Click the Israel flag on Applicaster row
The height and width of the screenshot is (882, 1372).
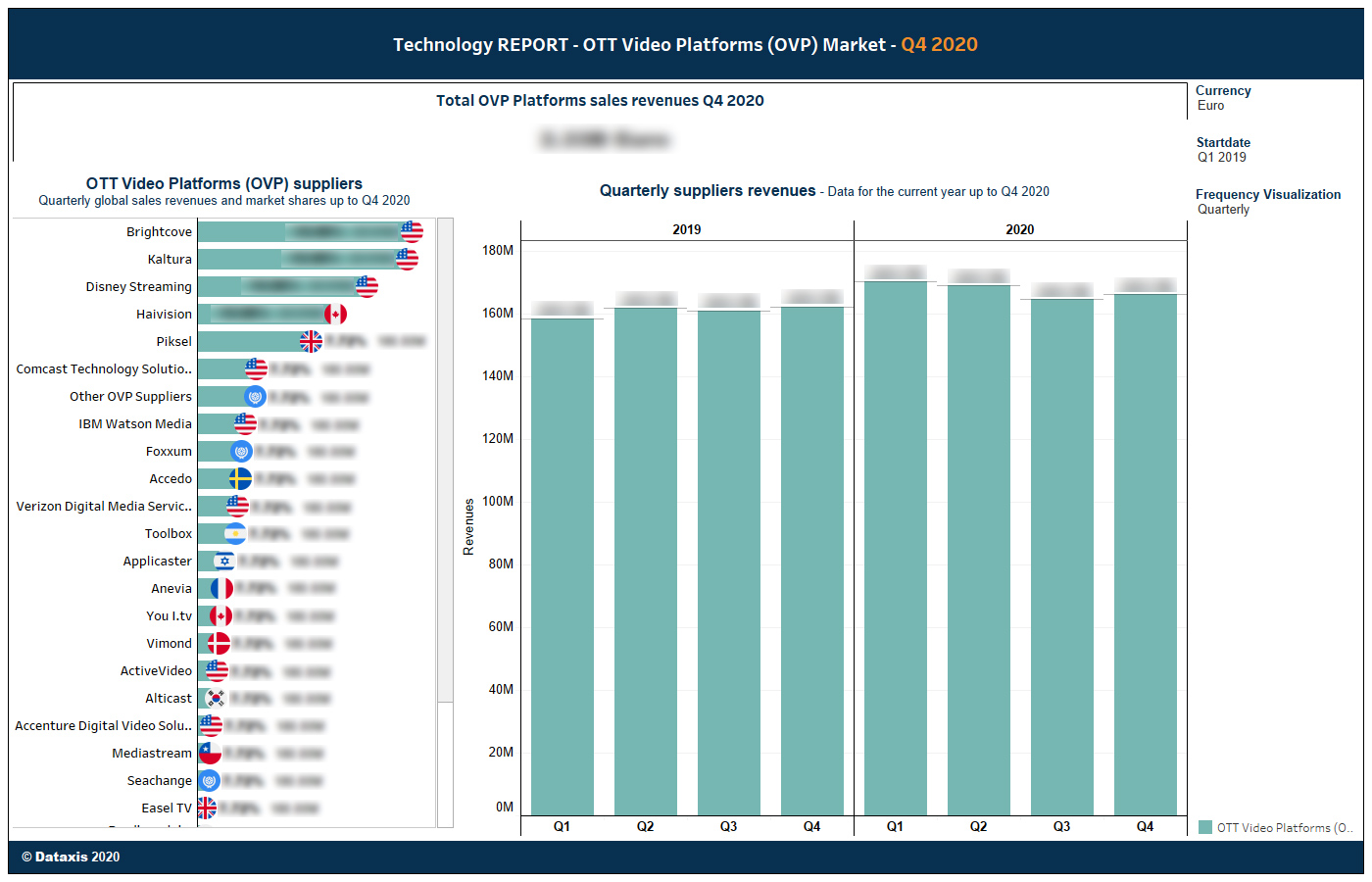224,561
